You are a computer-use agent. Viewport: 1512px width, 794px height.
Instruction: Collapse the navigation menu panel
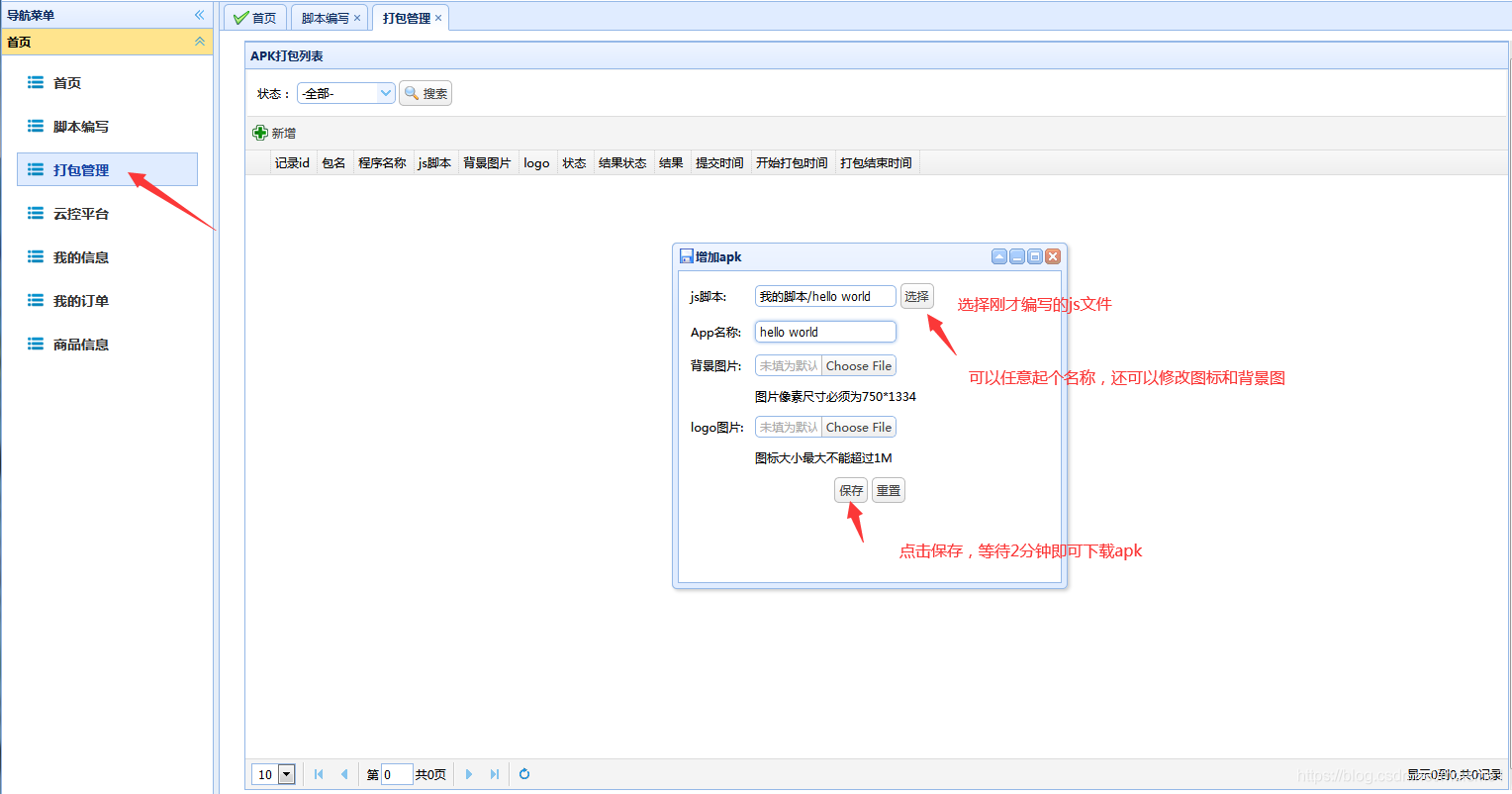click(x=199, y=15)
